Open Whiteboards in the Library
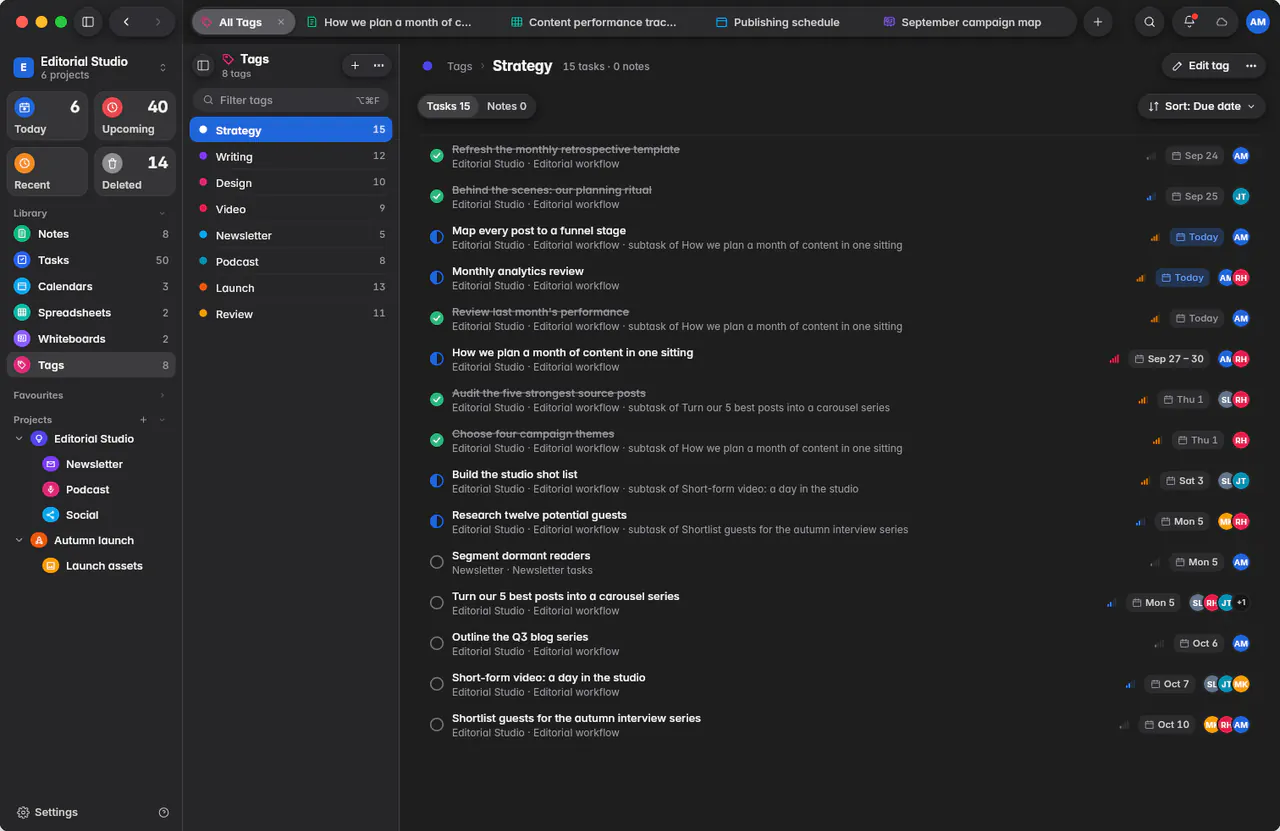Viewport: 1280px width, 831px height. point(91,339)
